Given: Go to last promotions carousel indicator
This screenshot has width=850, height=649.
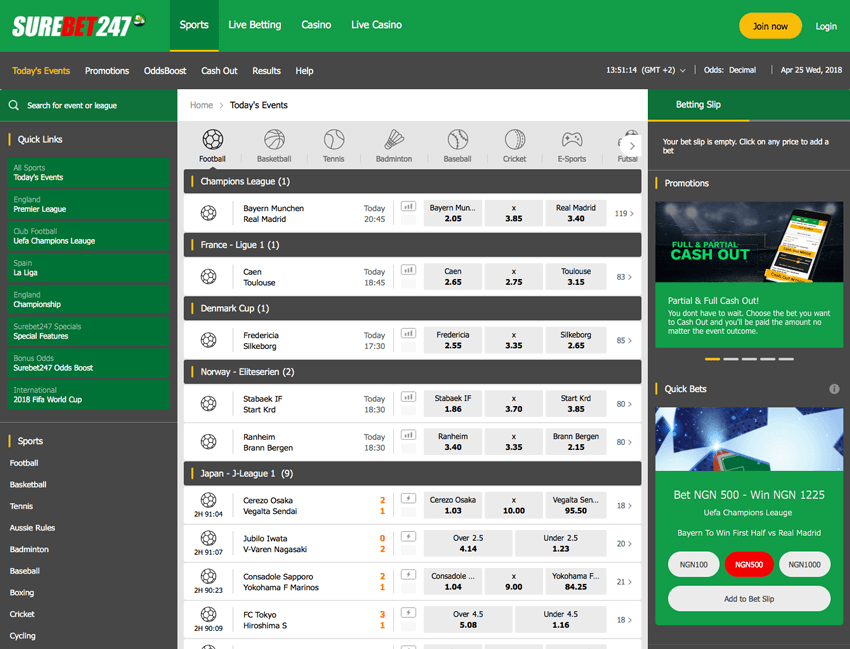Looking at the screenshot, I should (786, 359).
